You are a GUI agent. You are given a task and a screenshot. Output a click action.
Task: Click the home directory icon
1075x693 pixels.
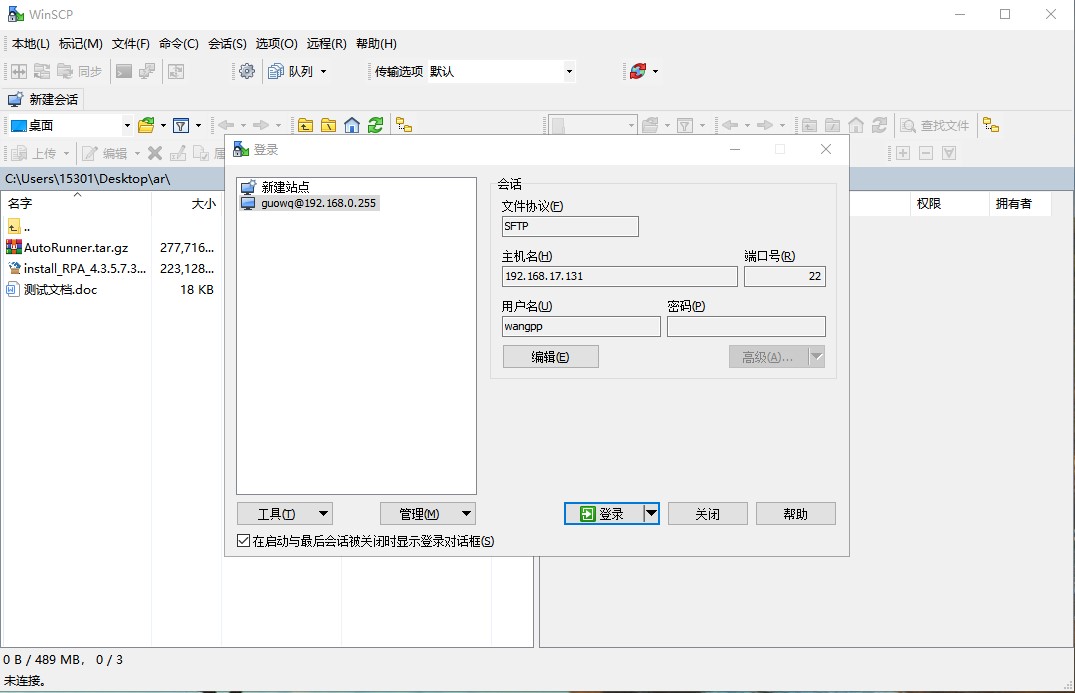tap(351, 125)
